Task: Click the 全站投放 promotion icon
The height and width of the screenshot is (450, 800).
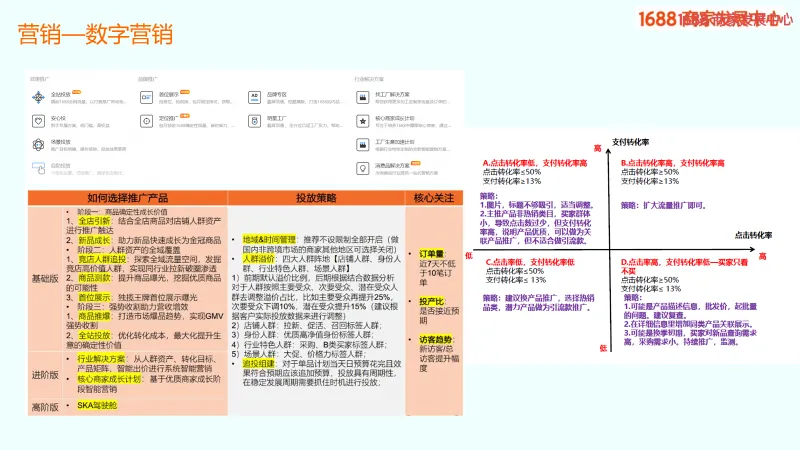Action: (38, 97)
